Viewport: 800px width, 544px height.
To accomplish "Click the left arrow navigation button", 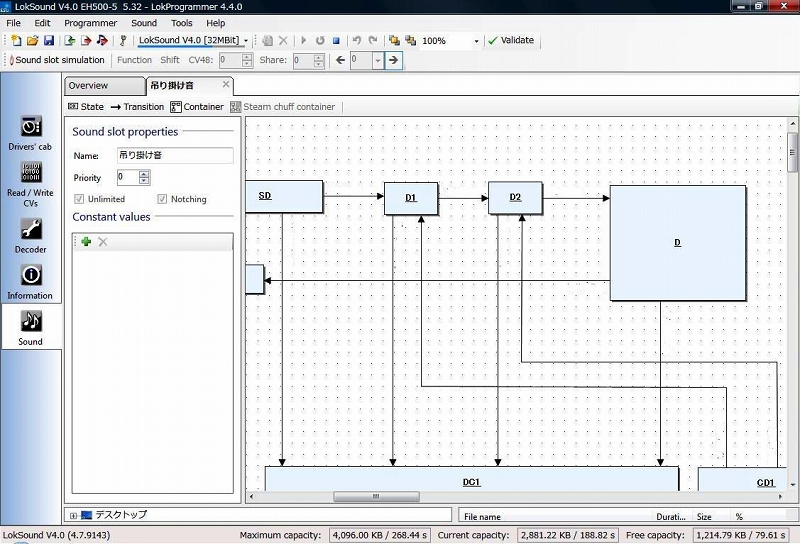I will click(x=340, y=60).
